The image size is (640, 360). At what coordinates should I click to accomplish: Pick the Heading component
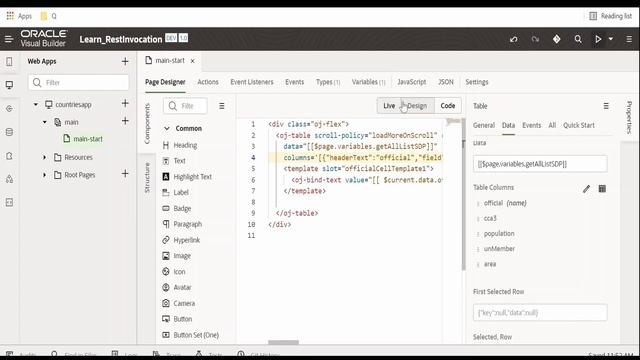180,145
